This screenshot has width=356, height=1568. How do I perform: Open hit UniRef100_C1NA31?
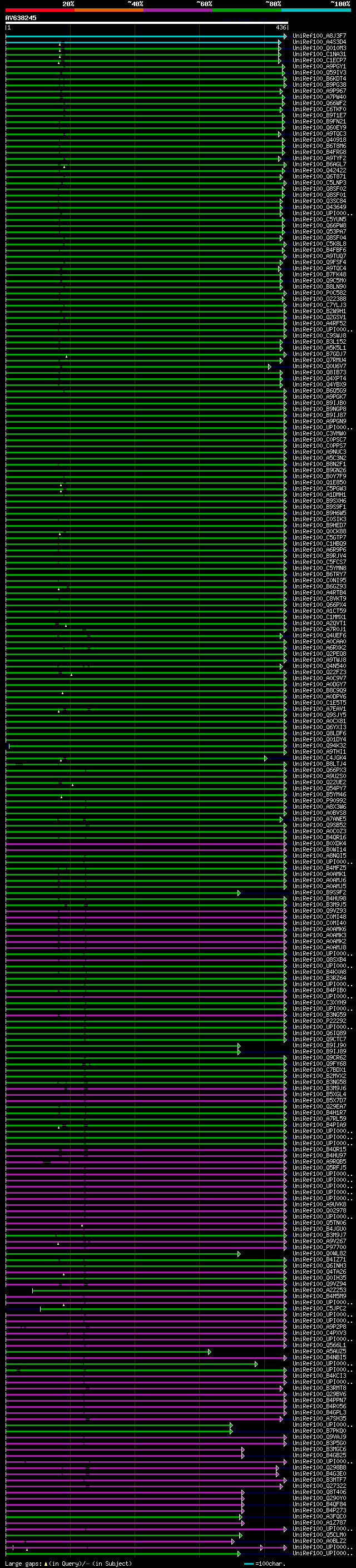click(319, 55)
